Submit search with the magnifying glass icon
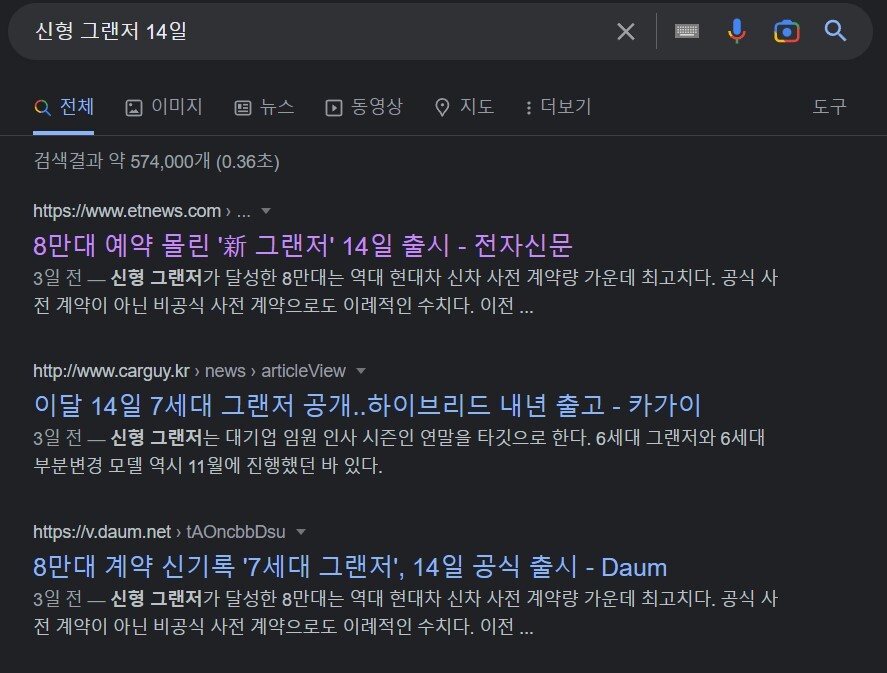887x673 pixels. tap(835, 31)
